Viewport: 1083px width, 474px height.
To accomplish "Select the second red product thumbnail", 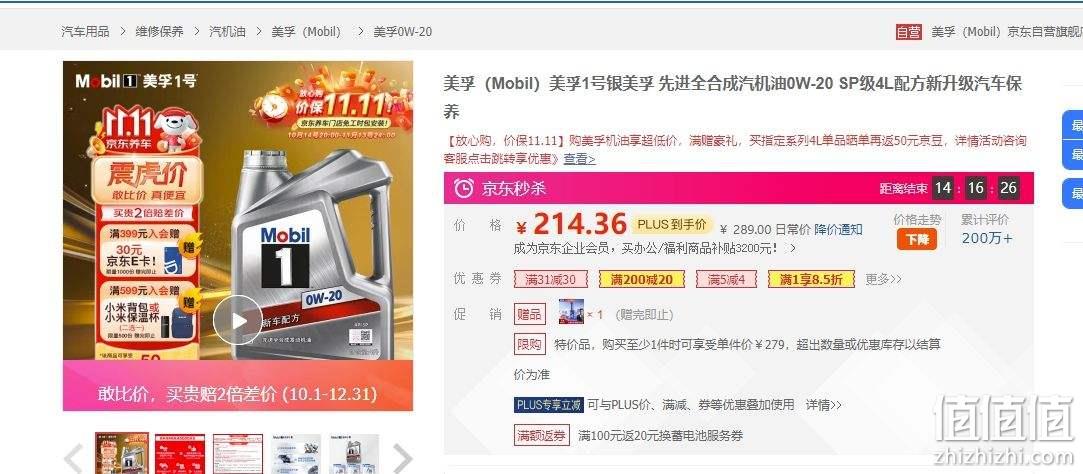I will [178, 454].
